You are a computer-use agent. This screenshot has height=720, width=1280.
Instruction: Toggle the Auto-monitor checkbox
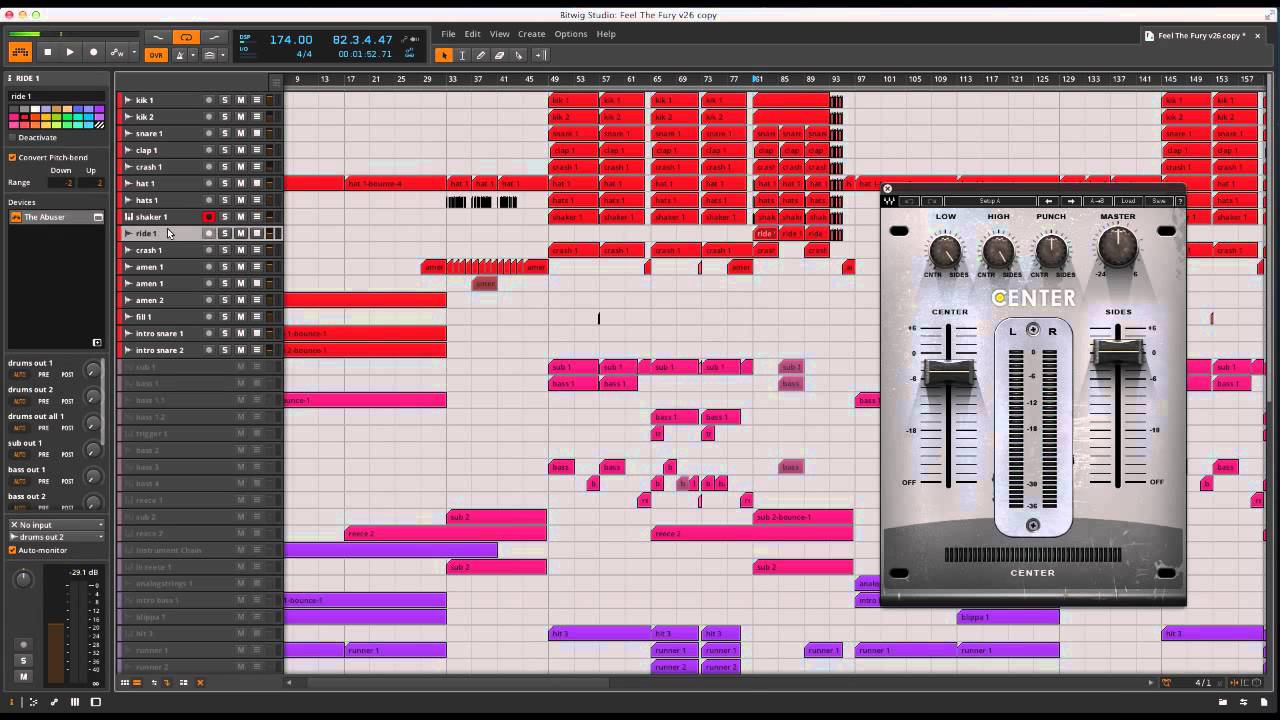pos(12,550)
